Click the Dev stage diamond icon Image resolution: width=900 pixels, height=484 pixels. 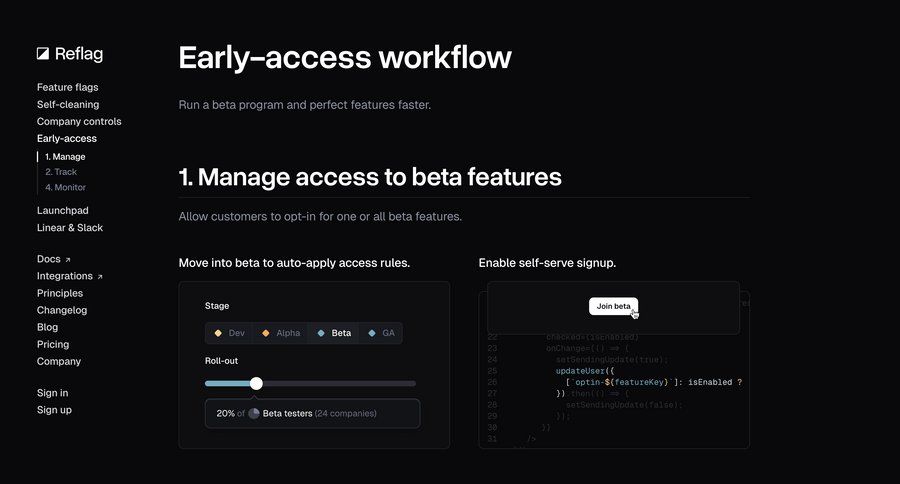[218, 333]
